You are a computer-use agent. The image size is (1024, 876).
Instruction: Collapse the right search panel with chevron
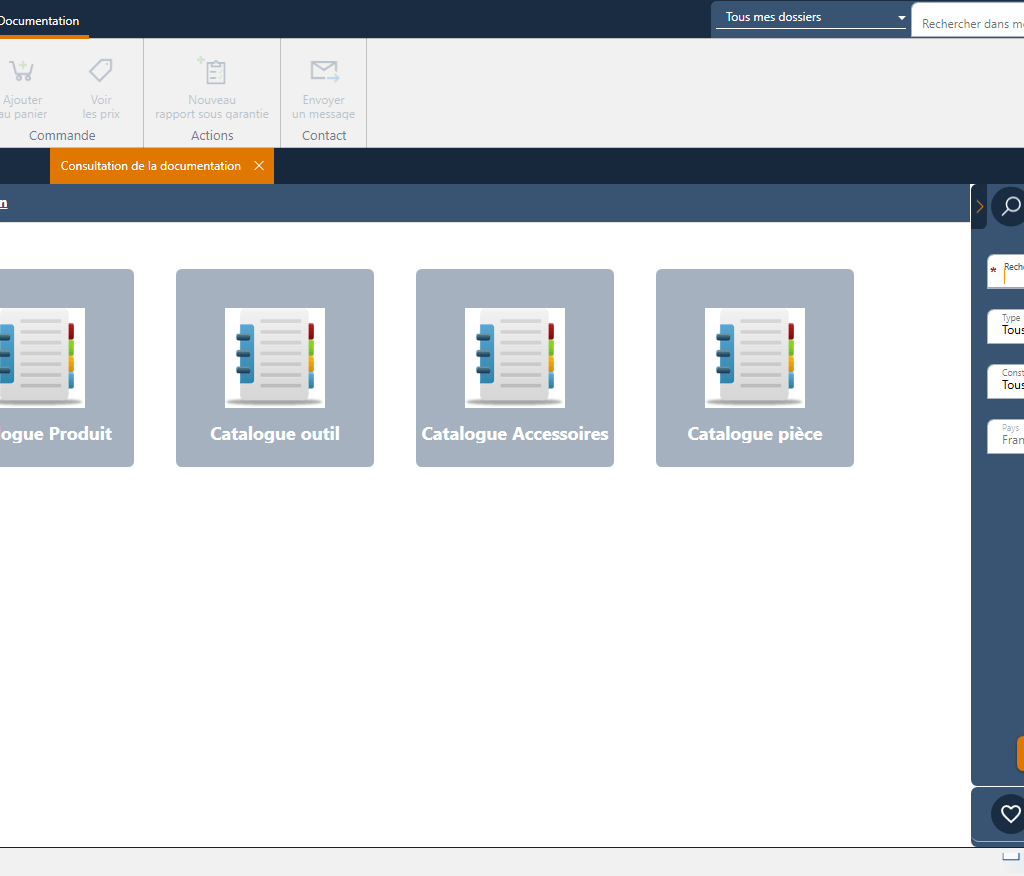(x=979, y=206)
